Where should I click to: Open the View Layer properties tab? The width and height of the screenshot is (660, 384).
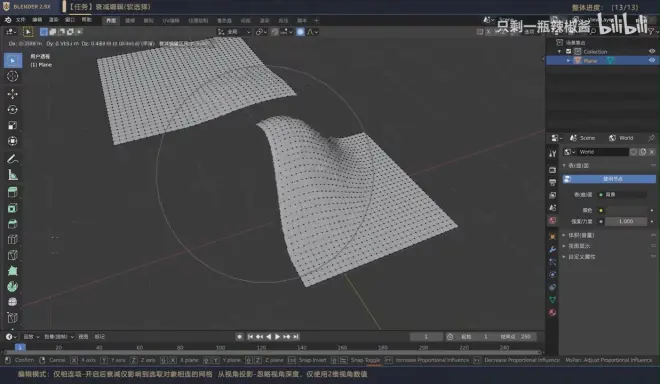553,195
